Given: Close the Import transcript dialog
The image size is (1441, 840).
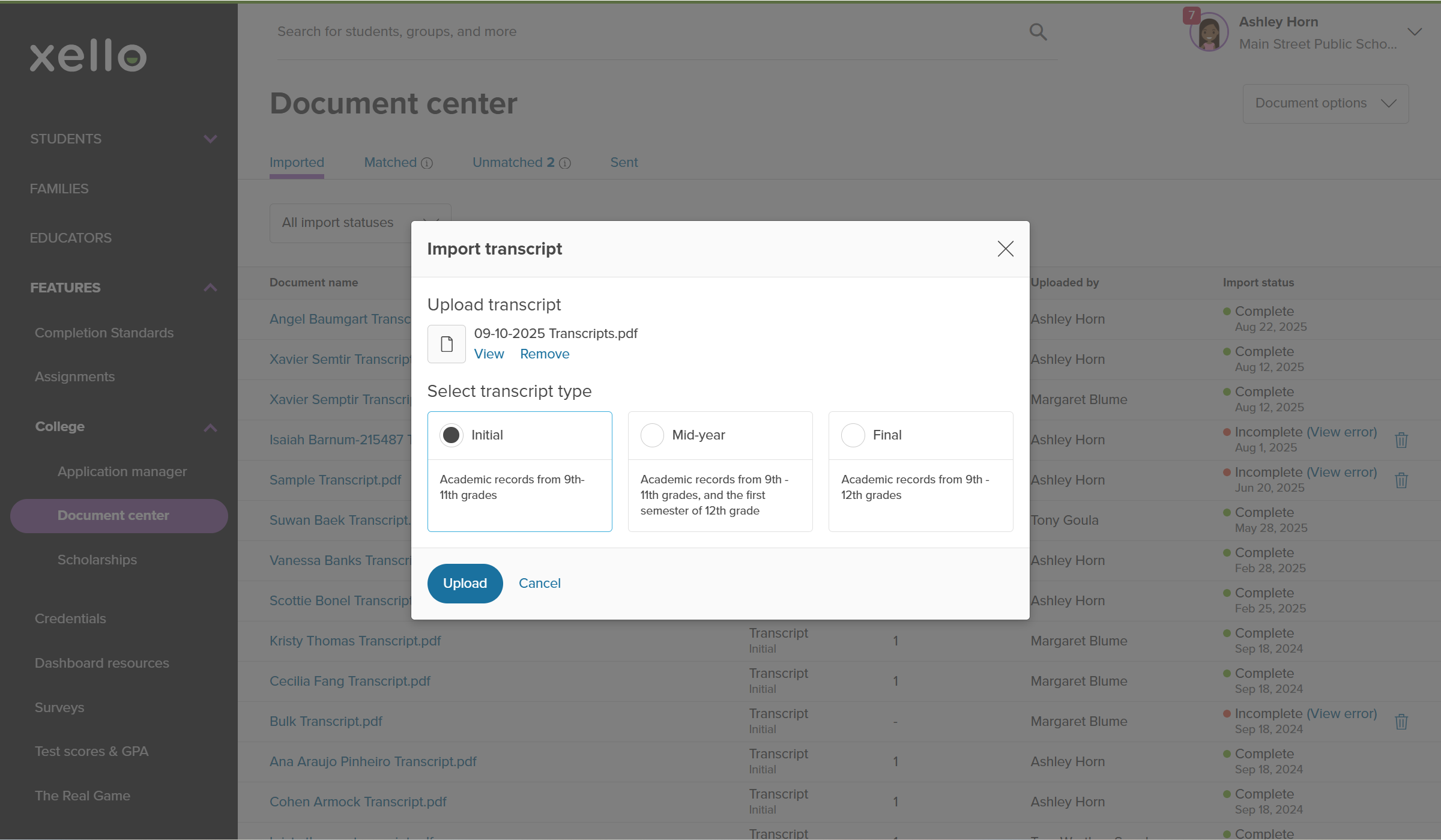Looking at the screenshot, I should click(x=1005, y=249).
